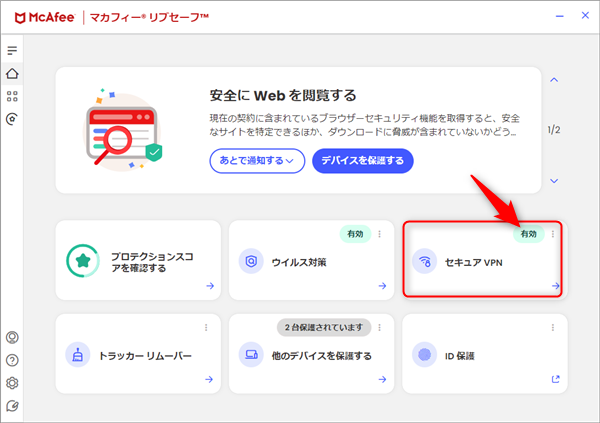Expand the あとで通知する dropdown button
The width and height of the screenshot is (600, 423).
(257, 161)
